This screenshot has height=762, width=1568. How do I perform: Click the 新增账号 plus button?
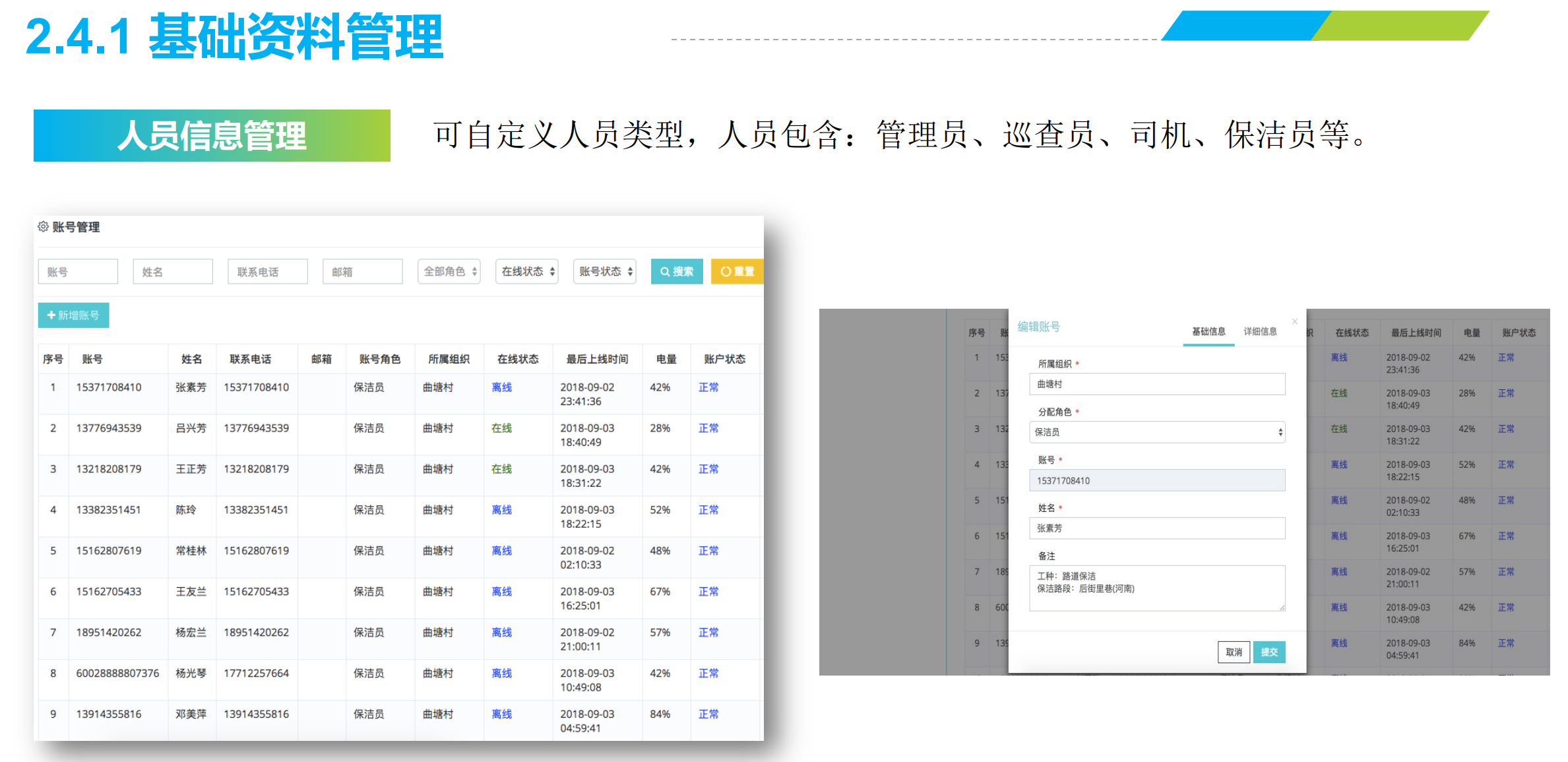[x=73, y=315]
